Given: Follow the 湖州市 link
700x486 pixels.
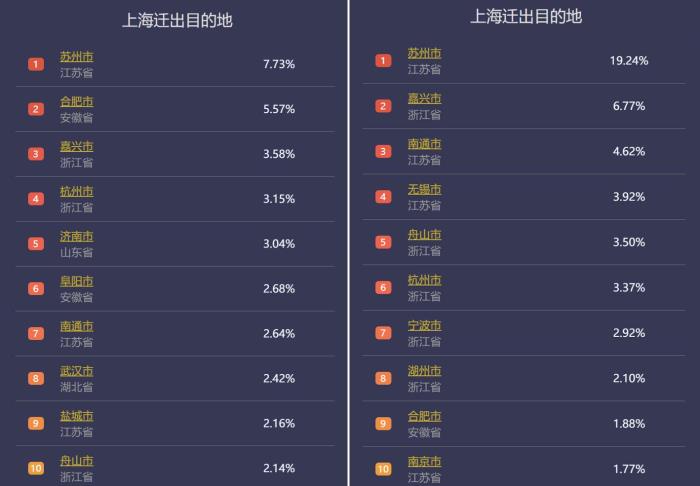Looking at the screenshot, I should pos(424,371).
